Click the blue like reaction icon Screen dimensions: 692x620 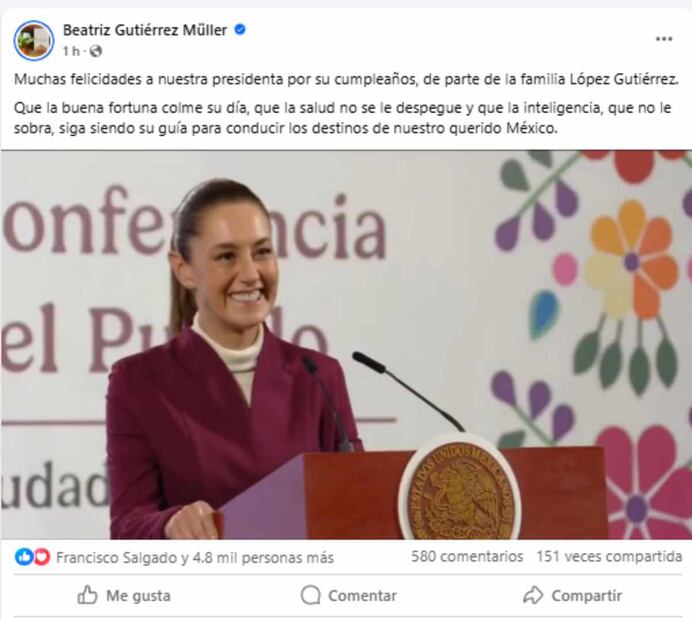[24, 557]
